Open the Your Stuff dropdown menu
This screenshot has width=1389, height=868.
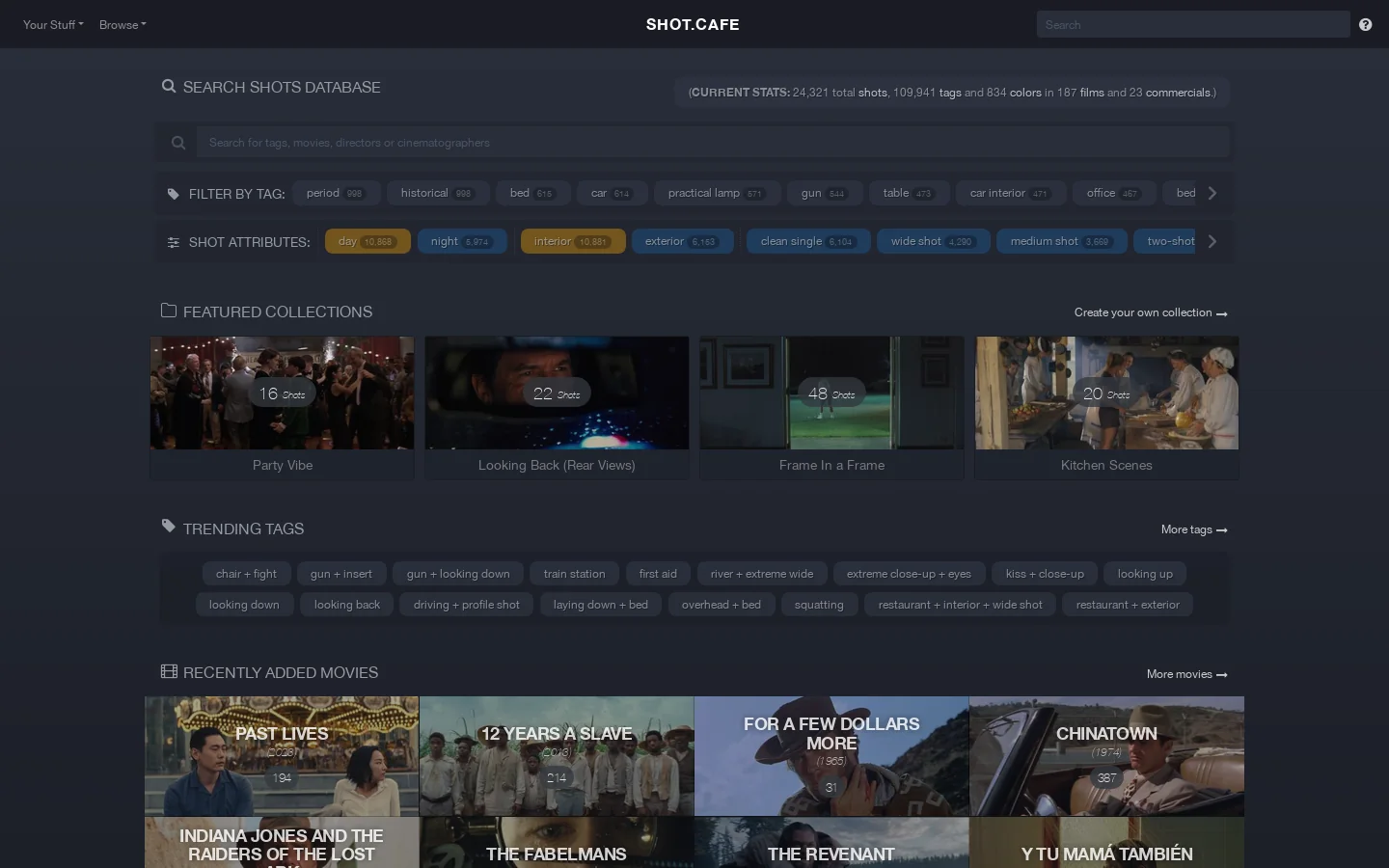[53, 25]
